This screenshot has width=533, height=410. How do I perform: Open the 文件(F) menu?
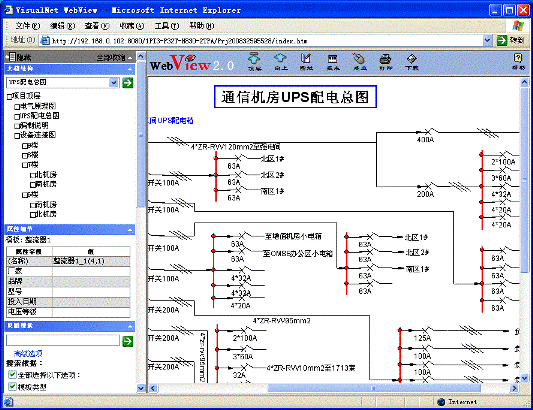coord(28,26)
